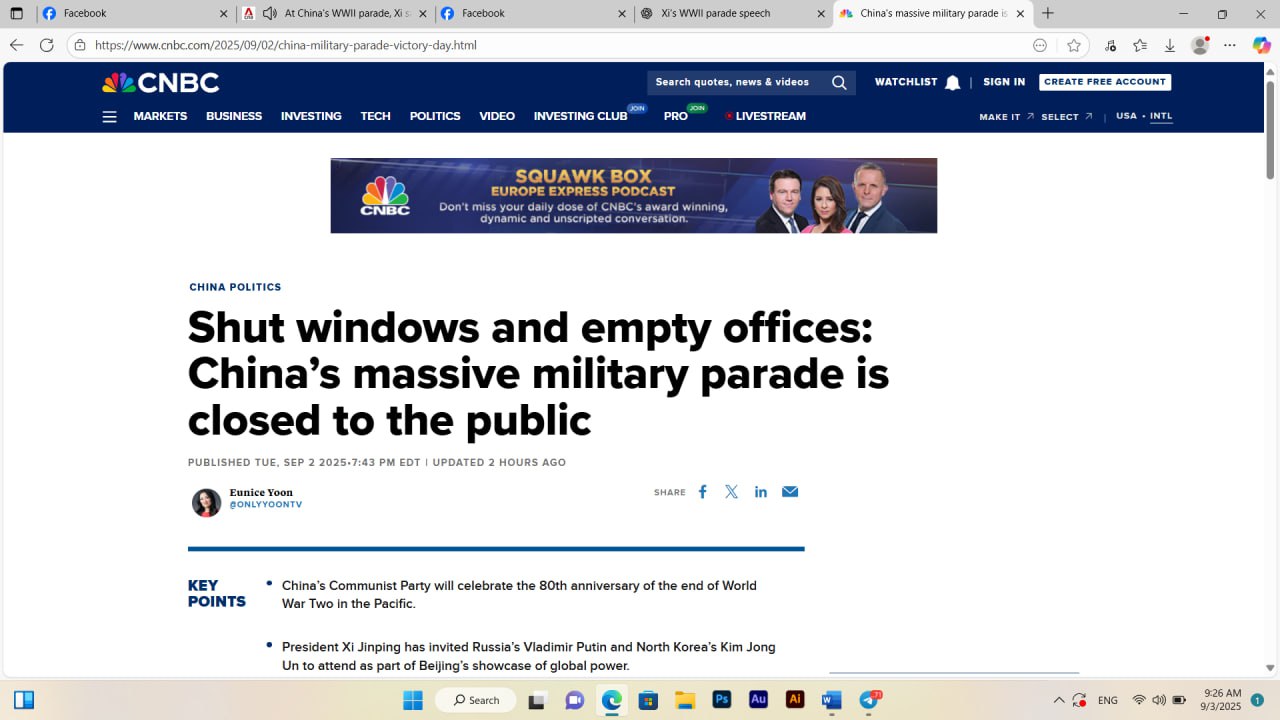The width and height of the screenshot is (1280, 720).
Task: Open browser downloads icon
Action: tap(1170, 45)
